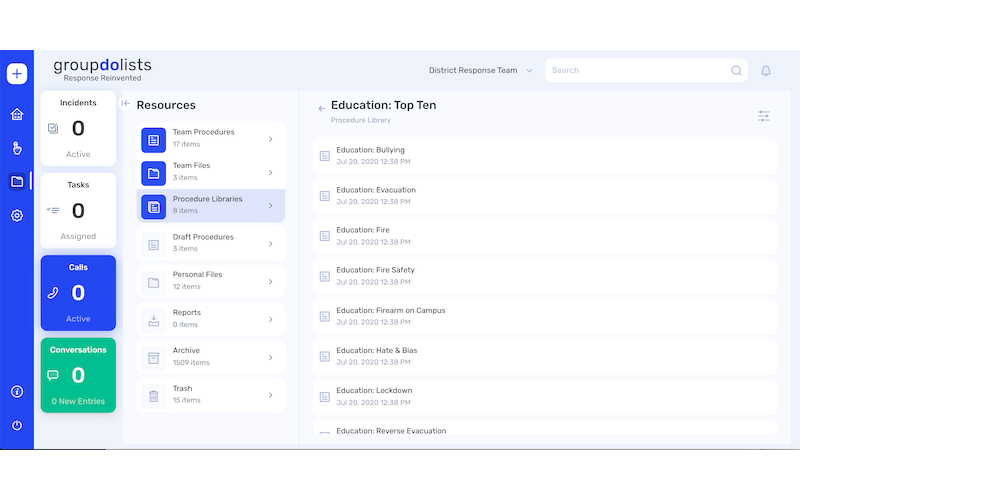Select the hand pointer icon in sidebar

pos(17,149)
